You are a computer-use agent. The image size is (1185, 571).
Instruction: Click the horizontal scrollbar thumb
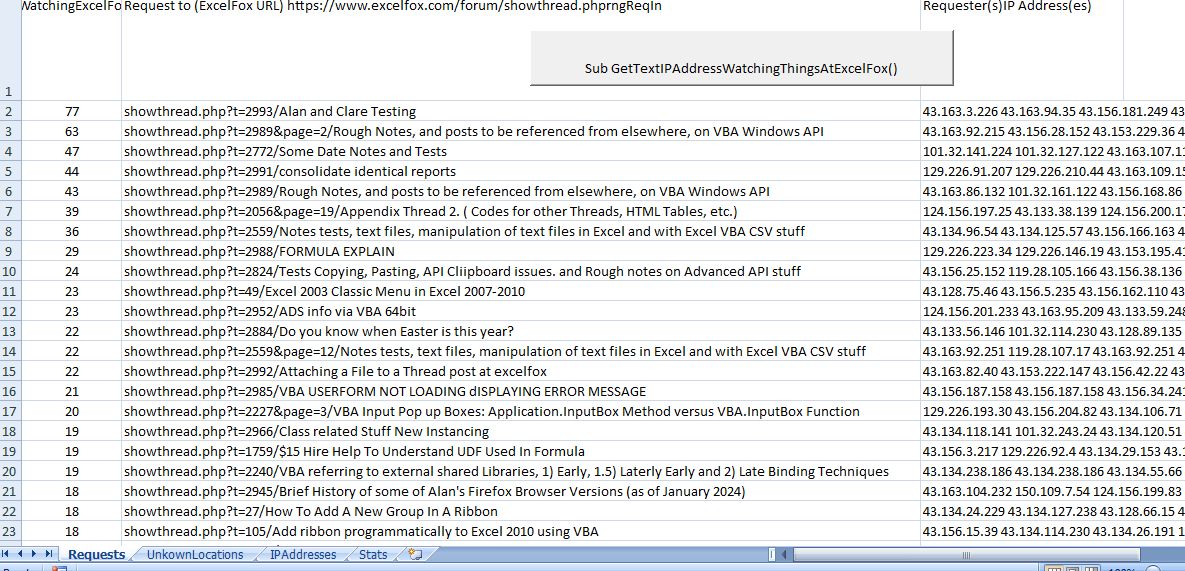(x=966, y=555)
